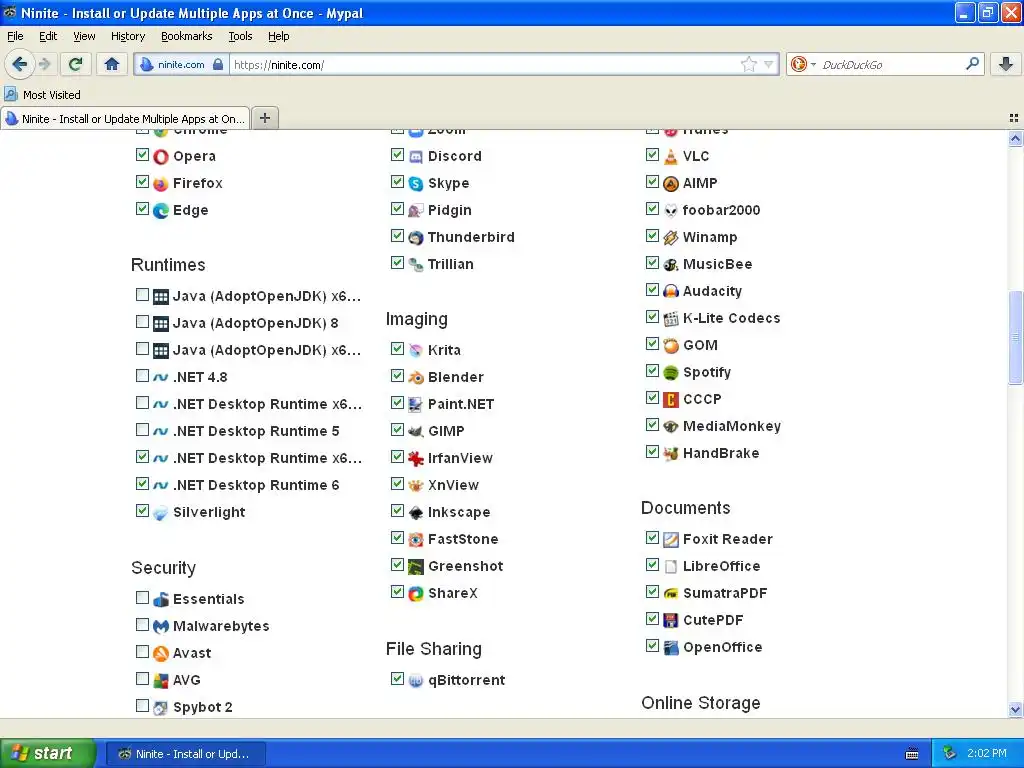Click the Edge app icon
The height and width of the screenshot is (768, 1024).
click(161, 210)
